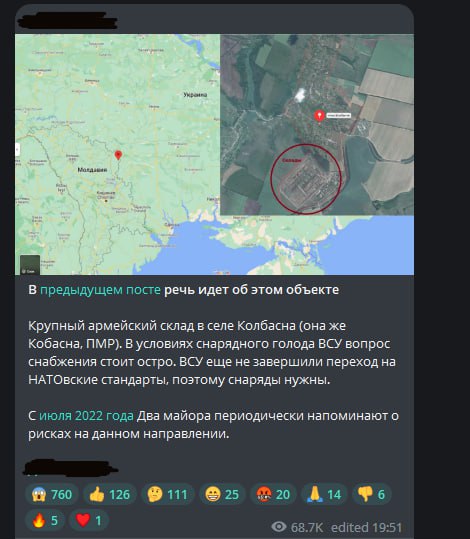
Task: Add a thumbs up reaction
Action: click(110, 494)
